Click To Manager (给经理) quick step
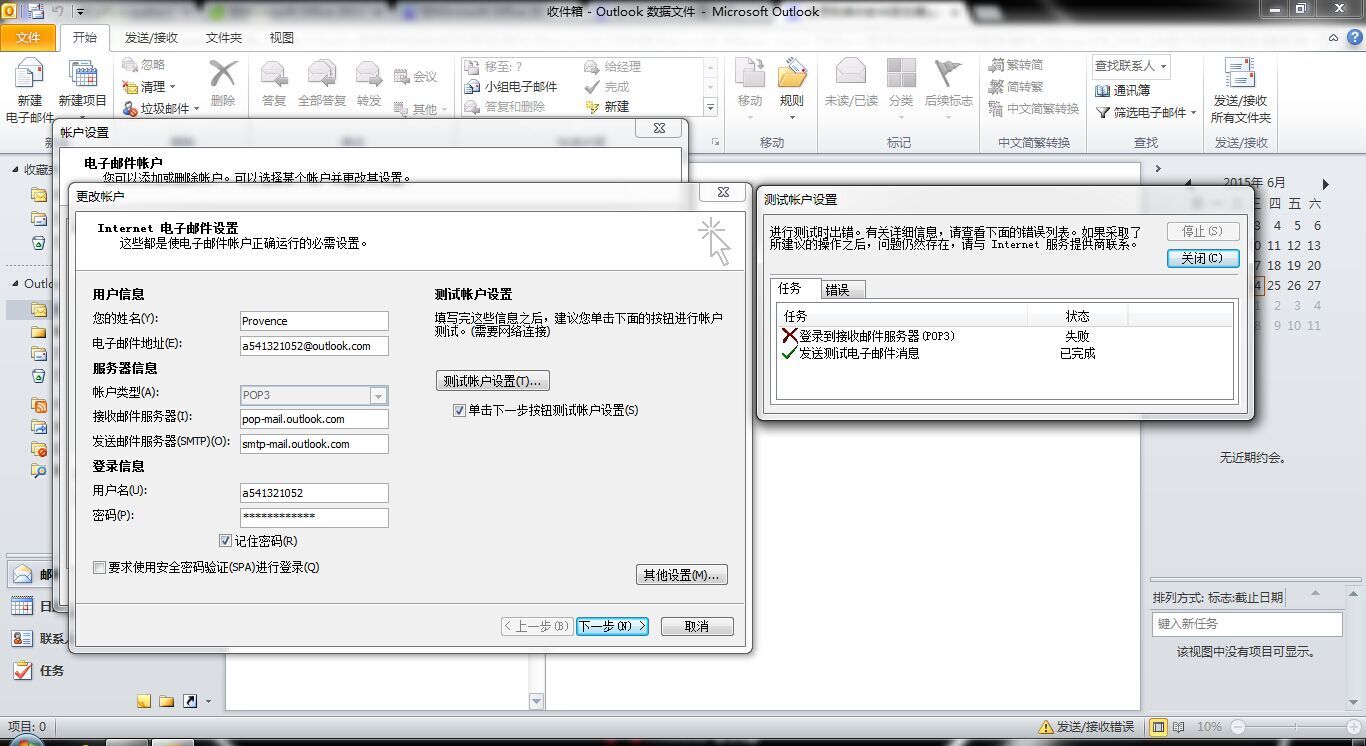This screenshot has height=746, width=1366. tap(613, 67)
